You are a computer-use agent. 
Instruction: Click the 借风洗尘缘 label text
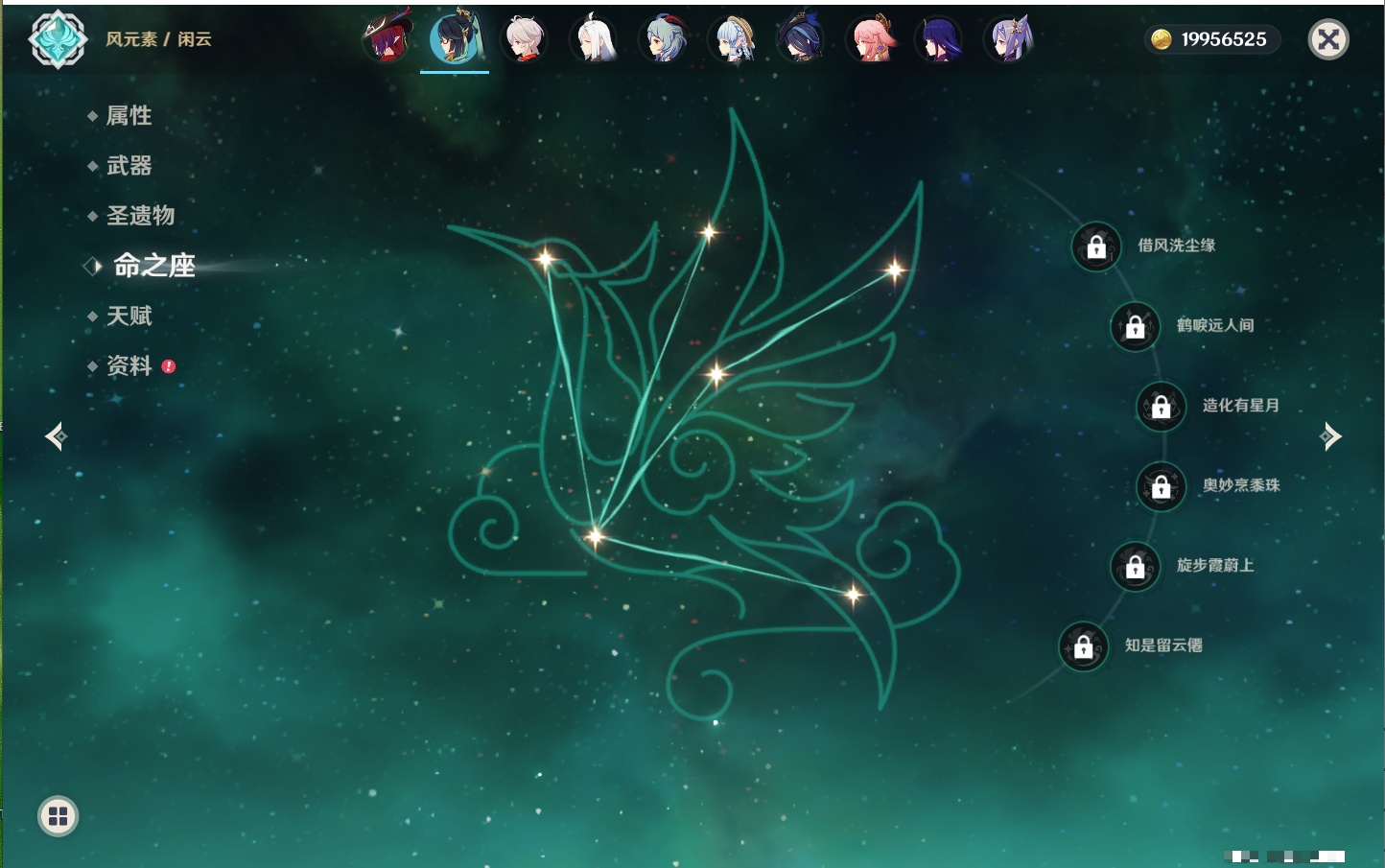point(1177,246)
